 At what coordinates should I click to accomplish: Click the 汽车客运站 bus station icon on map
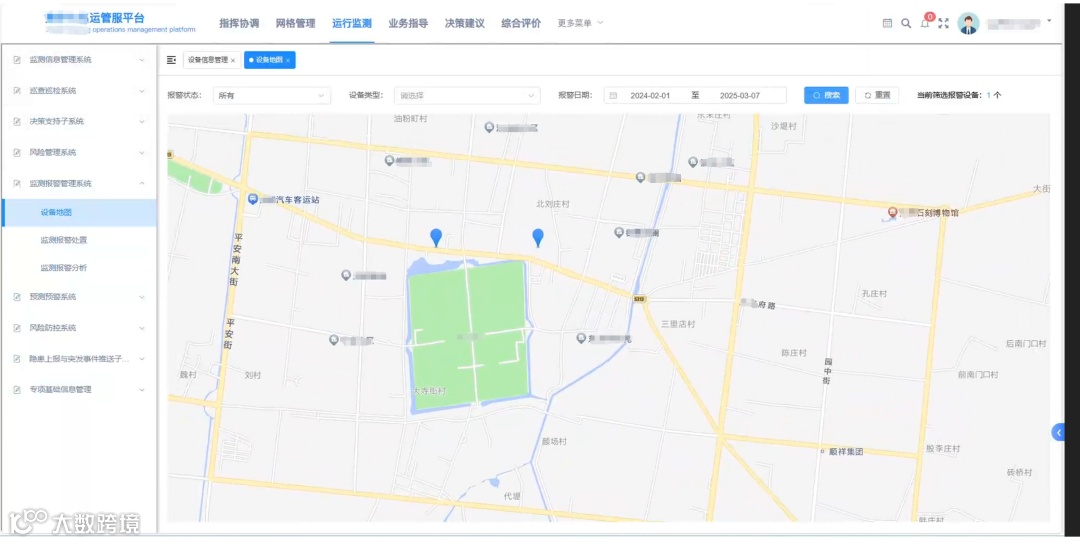[x=253, y=198]
